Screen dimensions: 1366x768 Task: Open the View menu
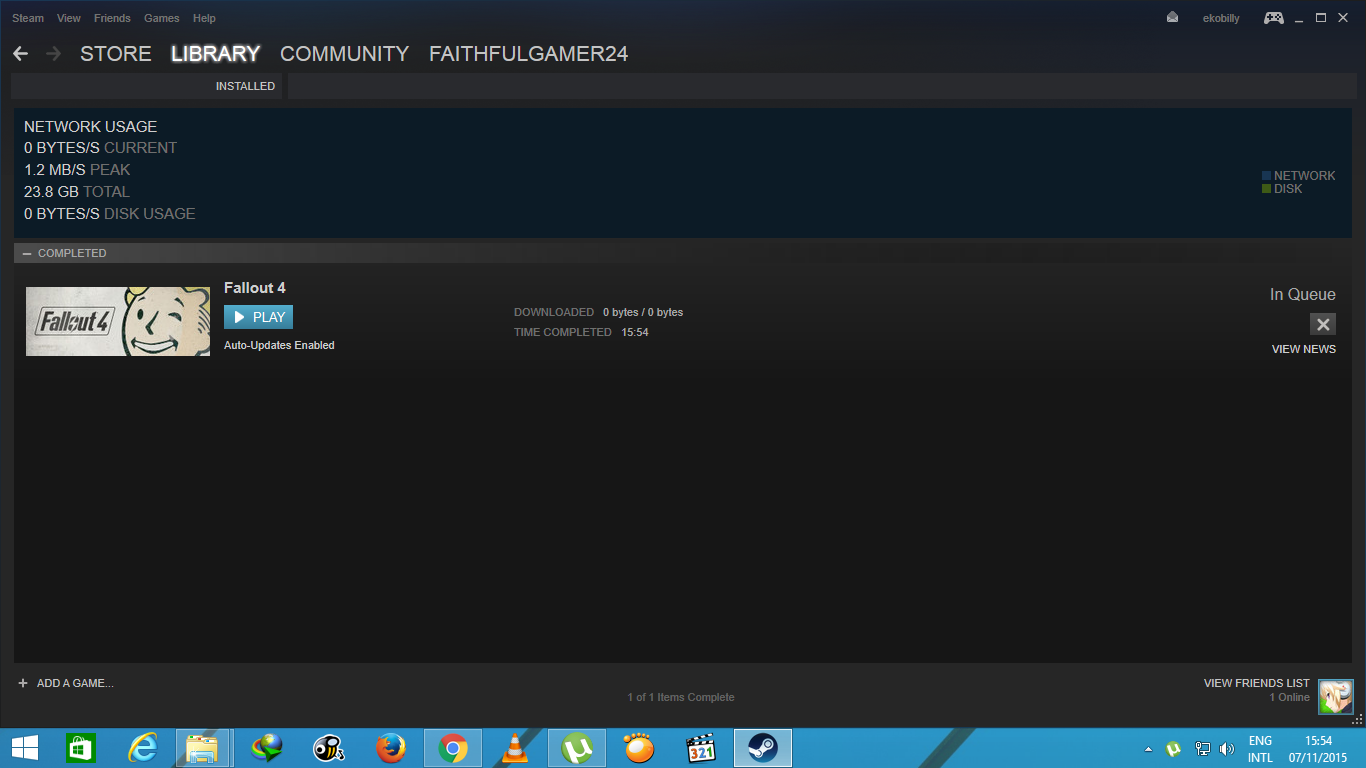coord(69,18)
